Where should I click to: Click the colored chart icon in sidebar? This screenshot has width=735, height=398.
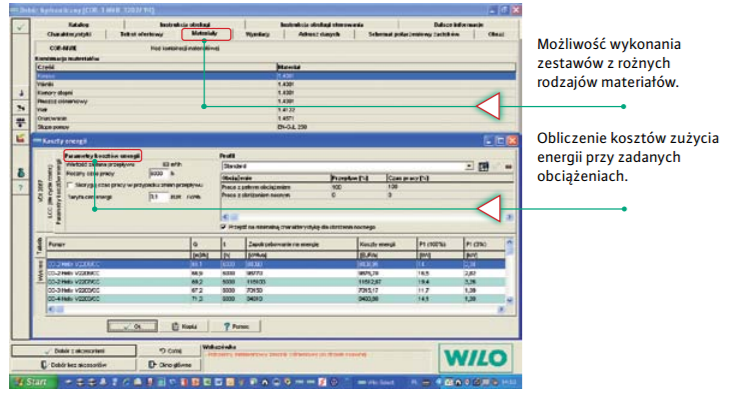(x=21, y=138)
